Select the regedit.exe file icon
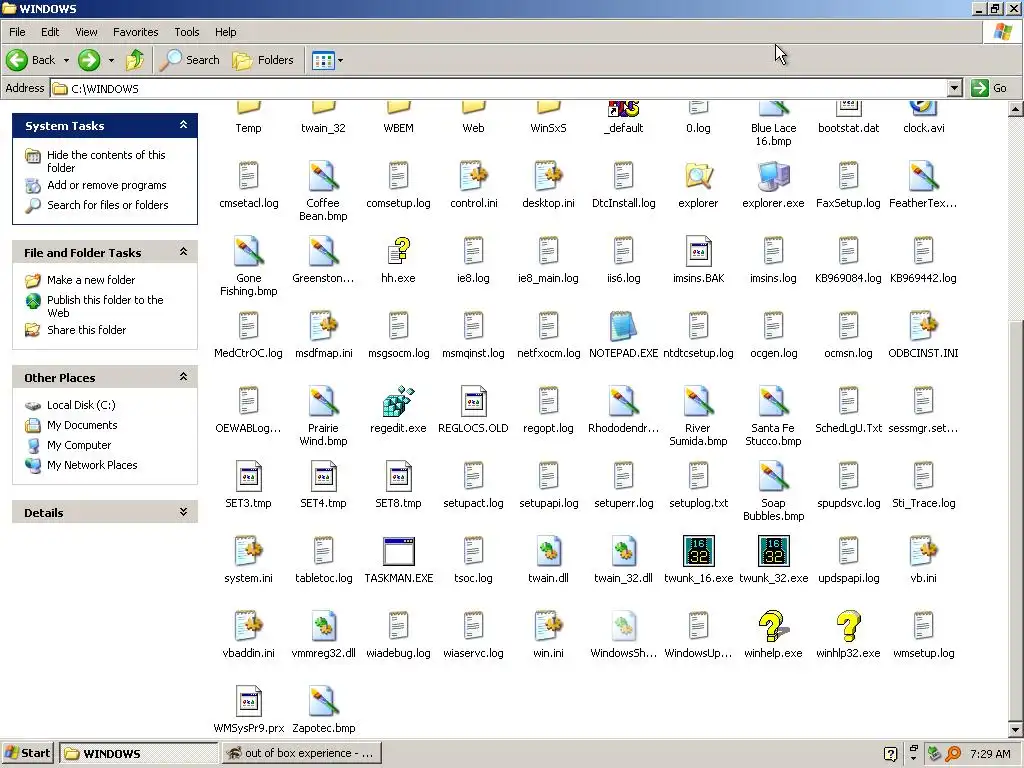The height and width of the screenshot is (768, 1024). click(x=398, y=401)
